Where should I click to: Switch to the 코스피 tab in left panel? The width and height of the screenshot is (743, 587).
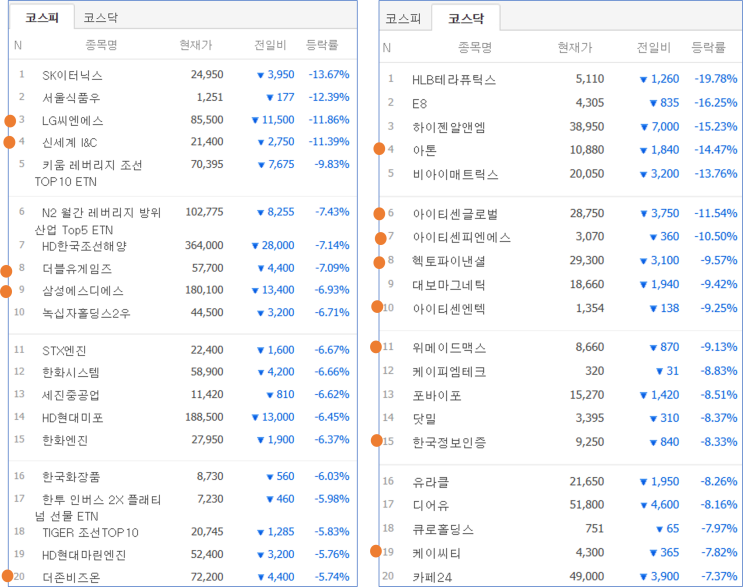[x=42, y=18]
